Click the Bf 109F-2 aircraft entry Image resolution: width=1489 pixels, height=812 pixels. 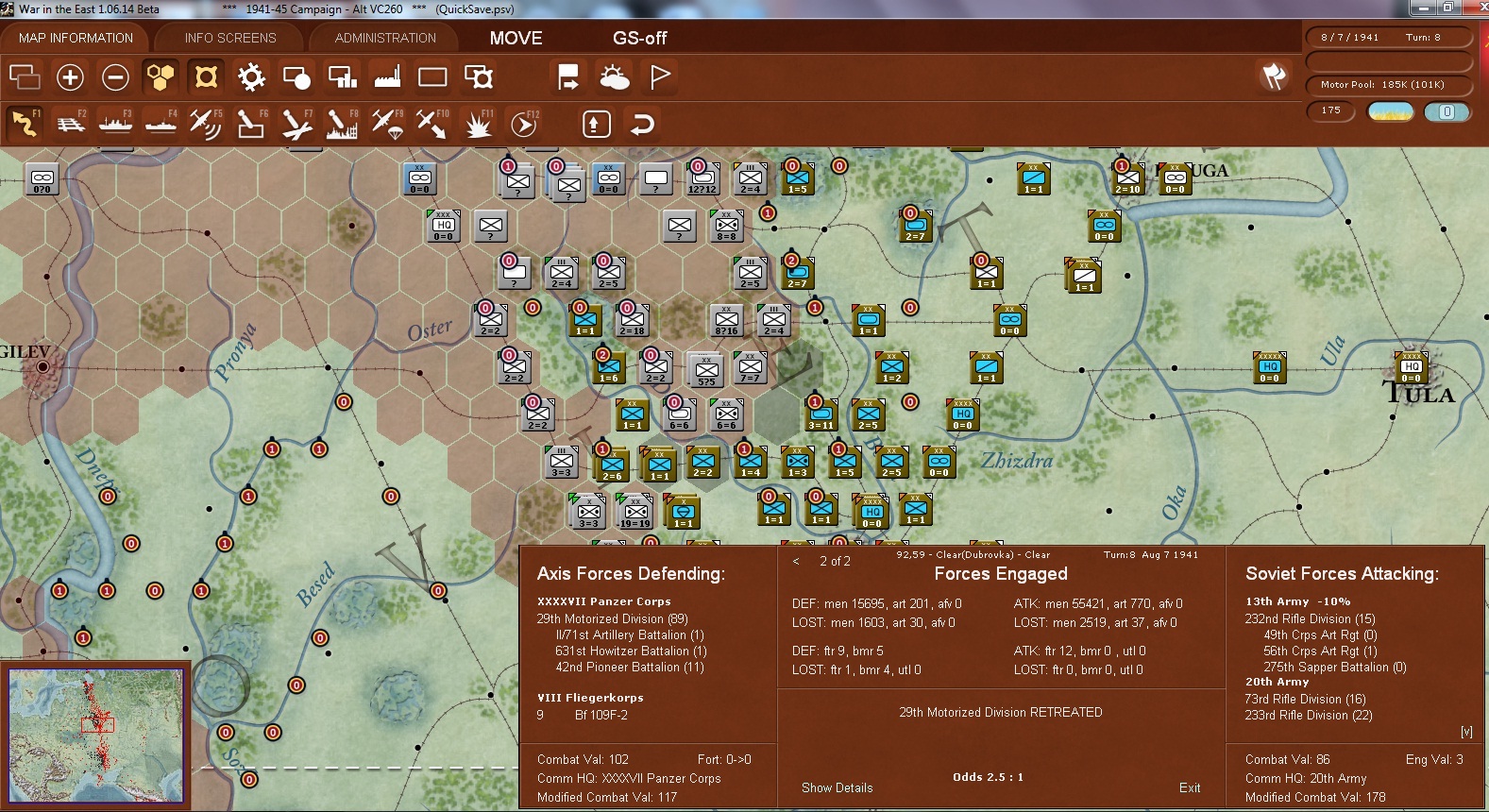point(601,715)
